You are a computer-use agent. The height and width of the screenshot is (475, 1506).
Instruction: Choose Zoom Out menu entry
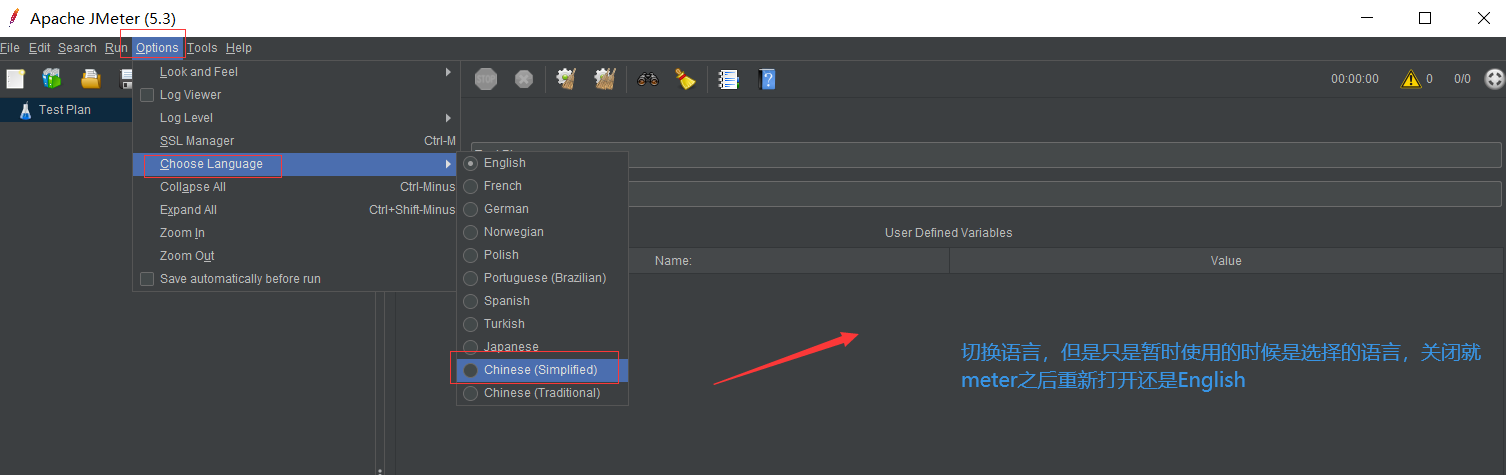click(295, 256)
